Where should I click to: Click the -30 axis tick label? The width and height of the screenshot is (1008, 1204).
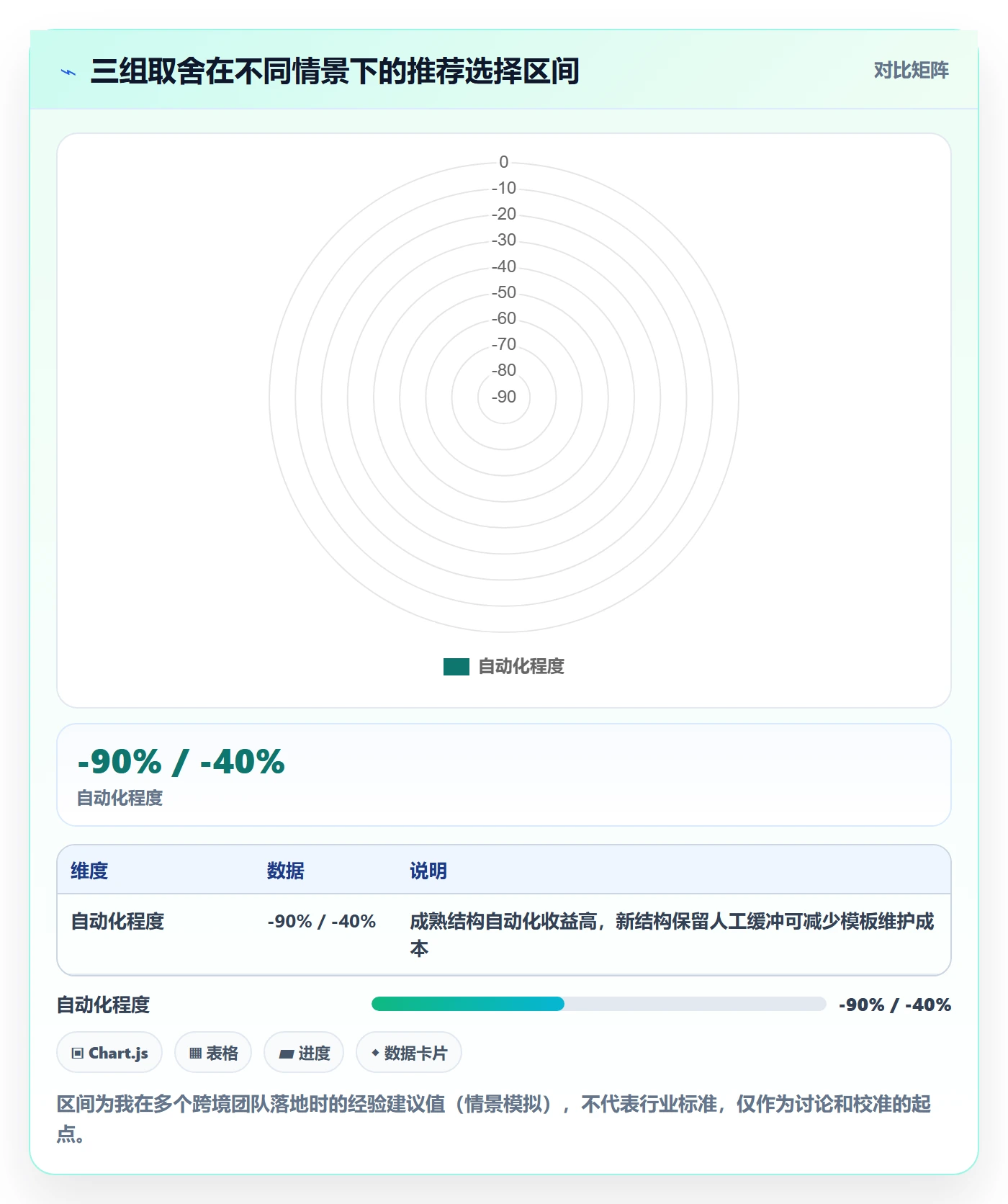[504, 240]
